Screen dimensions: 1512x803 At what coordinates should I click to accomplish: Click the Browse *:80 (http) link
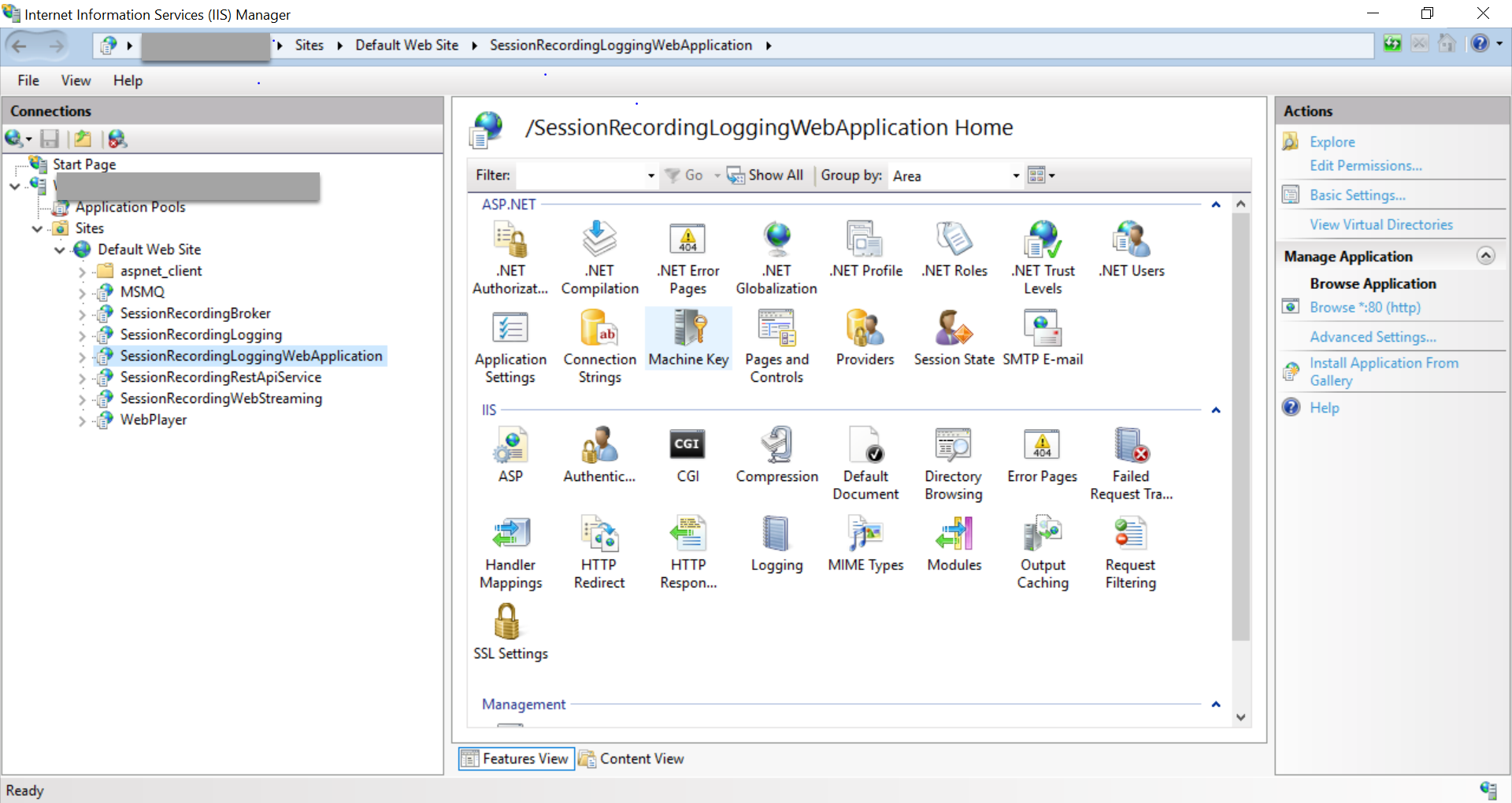pos(1365,307)
